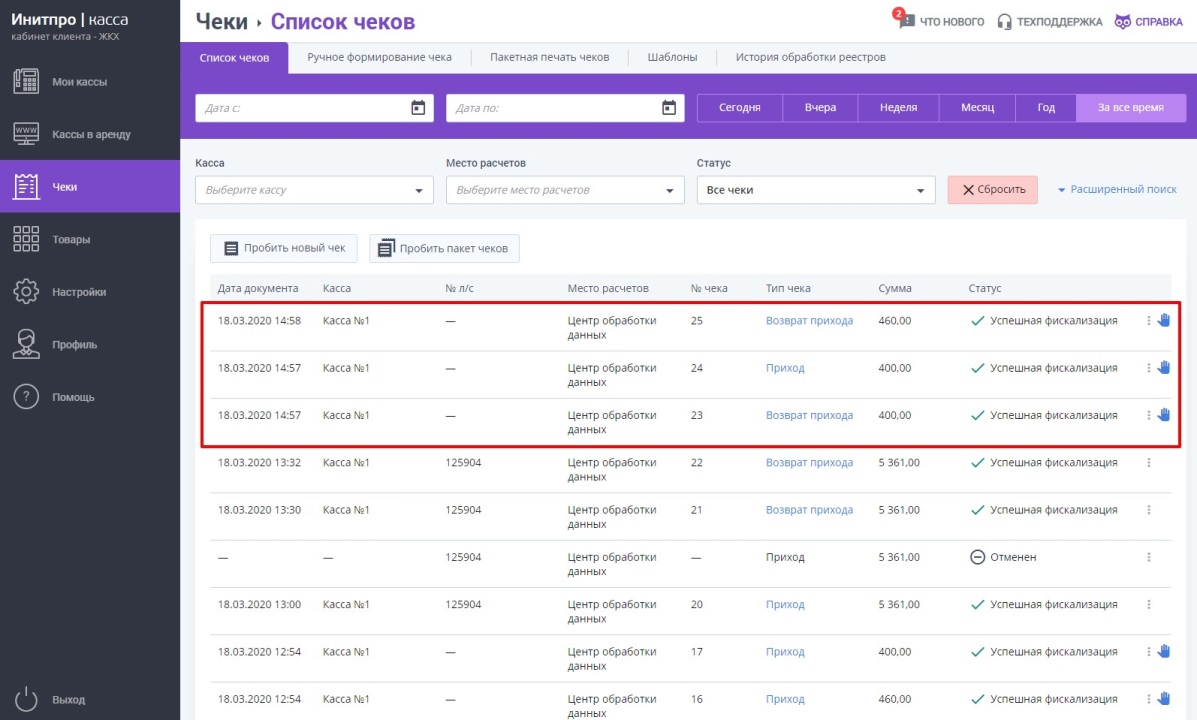Screen dimensions: 1197x720
Task: Switch to Список чеков tab
Action: (x=234, y=58)
